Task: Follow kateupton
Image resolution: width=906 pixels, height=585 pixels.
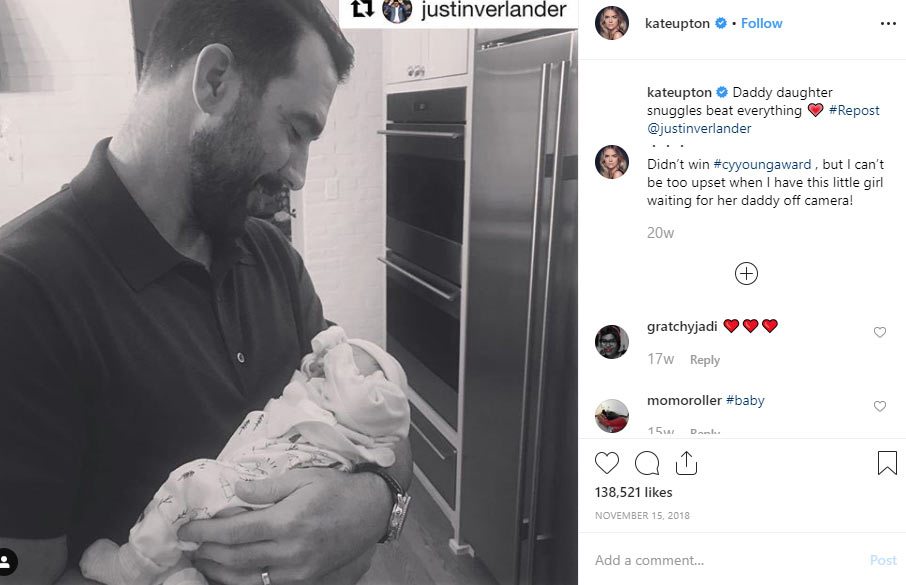Action: coord(762,23)
